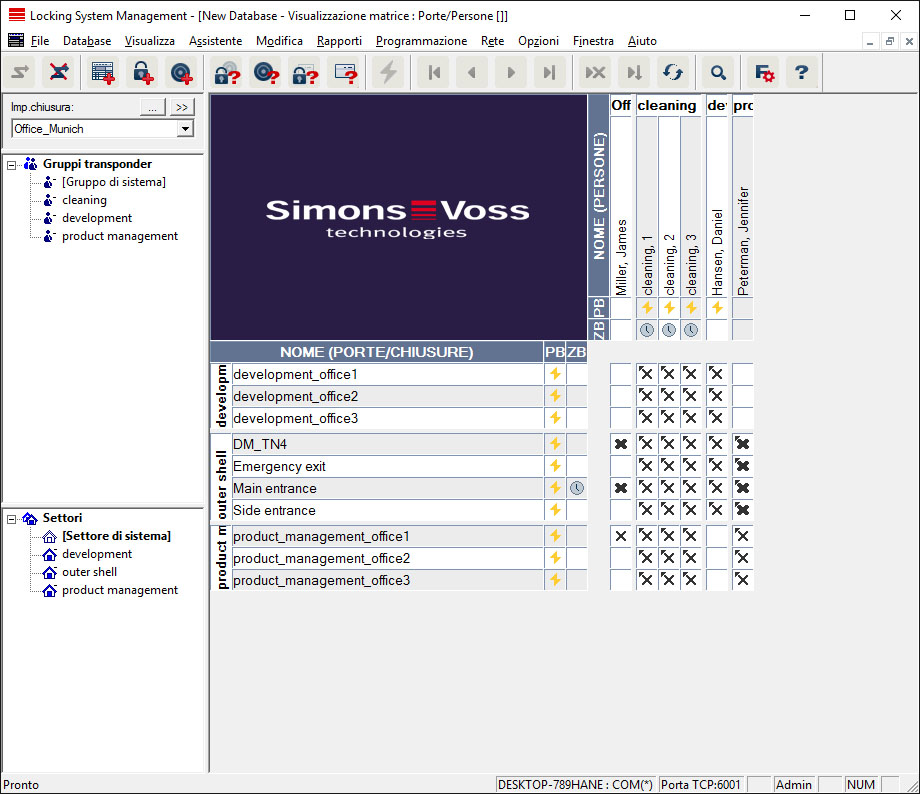The height and width of the screenshot is (794, 920).
Task: Click the new locking system table icon
Action: coord(103,72)
